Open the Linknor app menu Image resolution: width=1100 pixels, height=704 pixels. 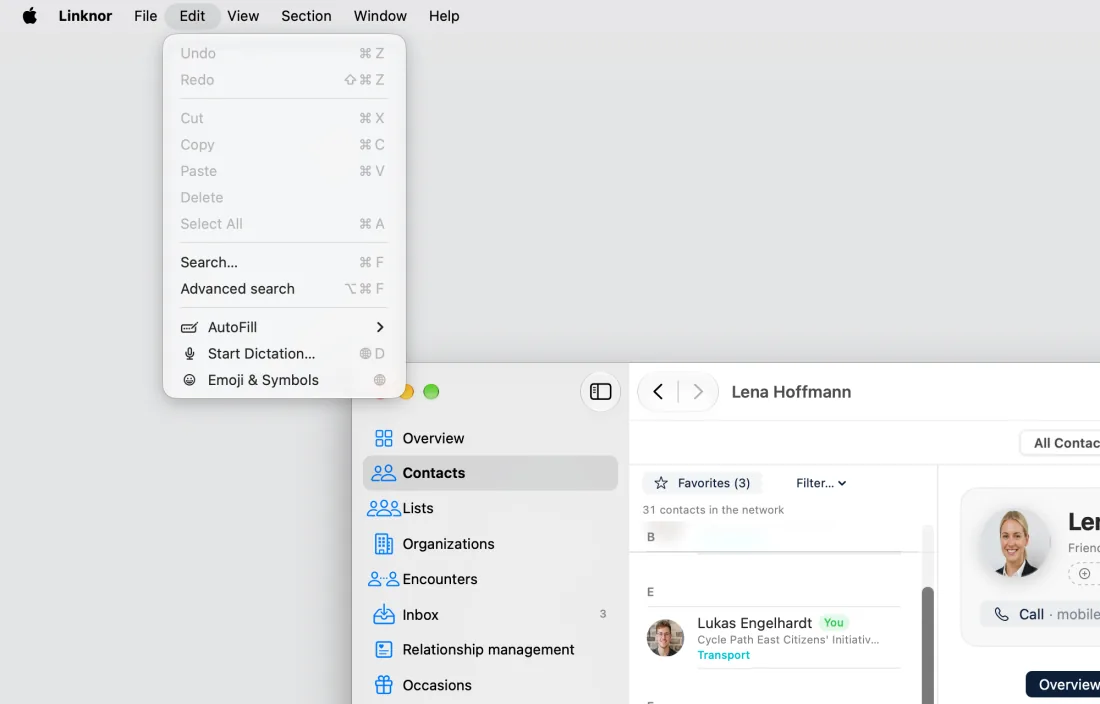[85, 15]
